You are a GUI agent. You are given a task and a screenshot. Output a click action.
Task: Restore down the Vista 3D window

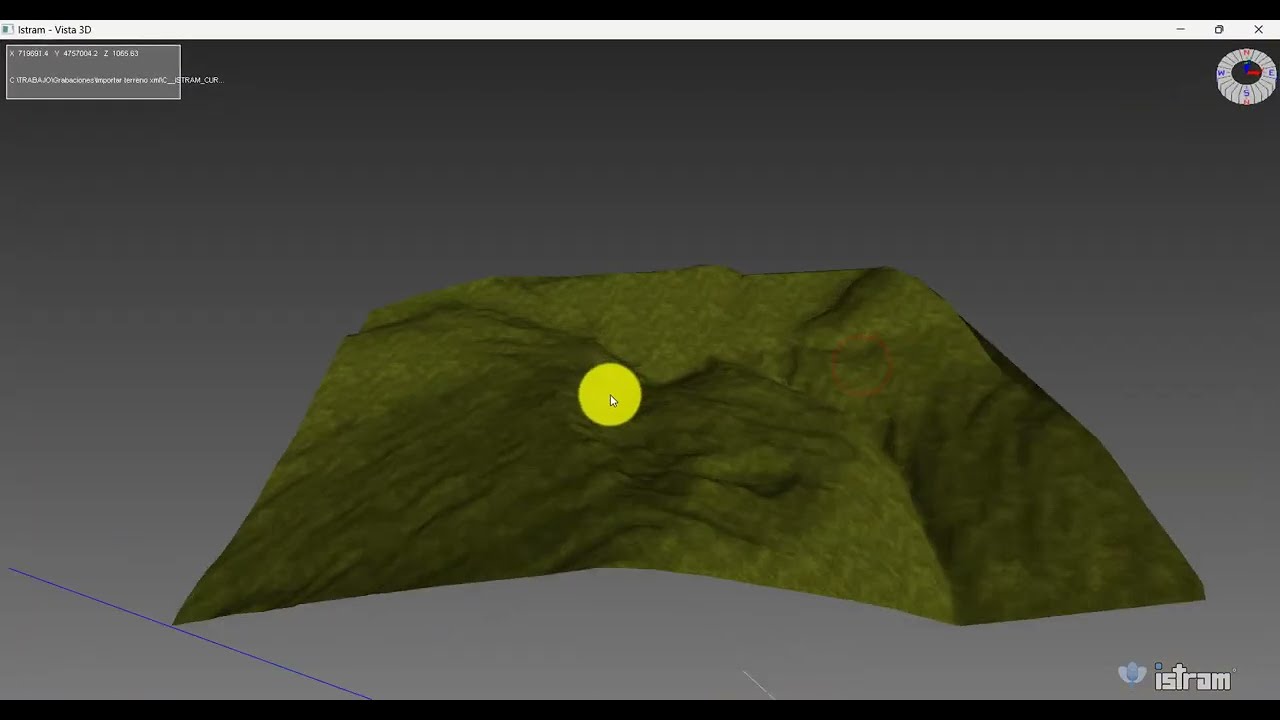point(1219,30)
